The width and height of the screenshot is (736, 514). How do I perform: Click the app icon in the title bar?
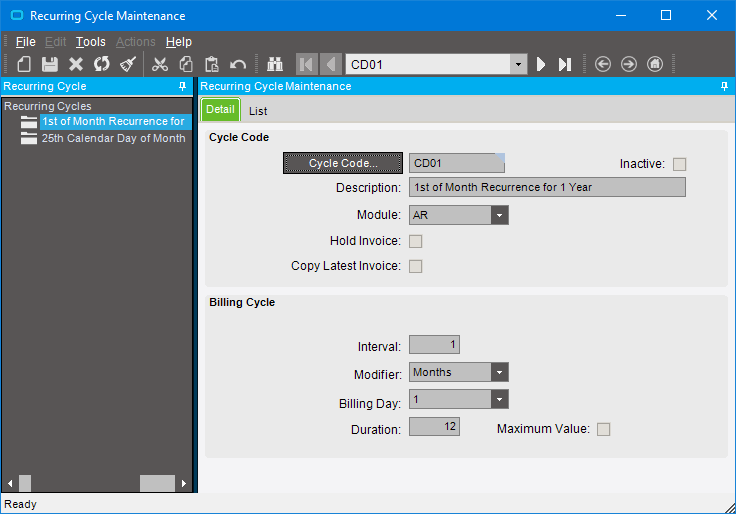click(17, 15)
